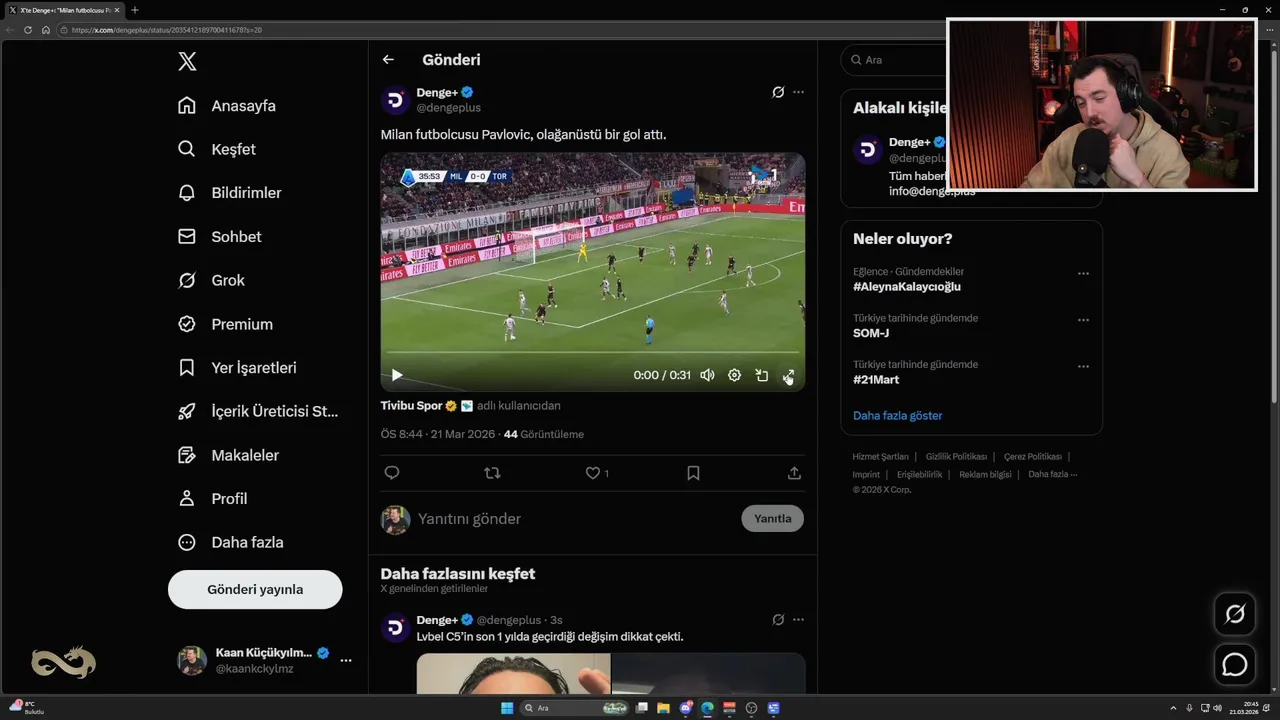Viewport: 1280px width, 720px height.
Task: Open account menu dots next to Kaan Küçükyılmaz
Action: point(346,661)
